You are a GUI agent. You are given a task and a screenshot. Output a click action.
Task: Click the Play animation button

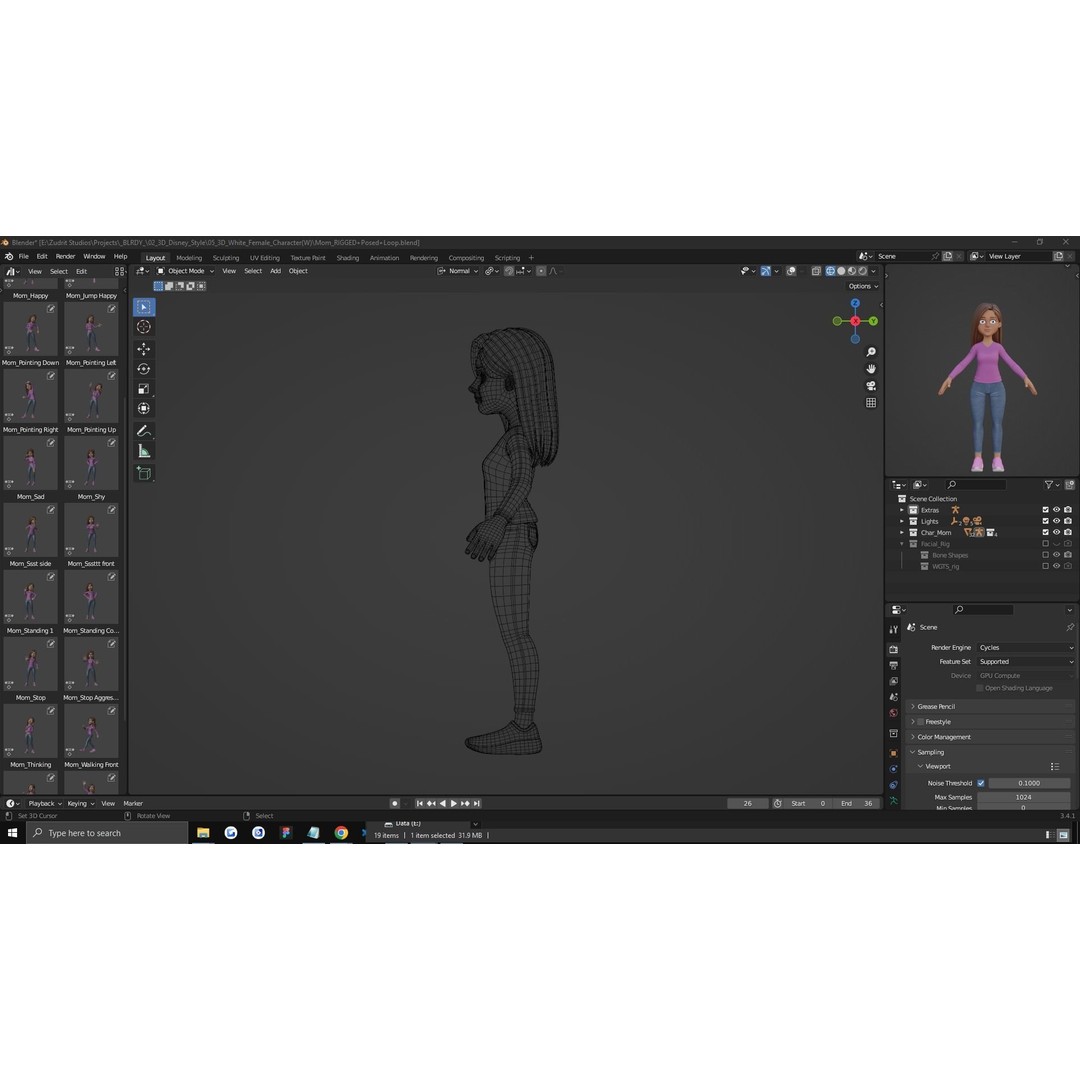pyautogui.click(x=454, y=804)
